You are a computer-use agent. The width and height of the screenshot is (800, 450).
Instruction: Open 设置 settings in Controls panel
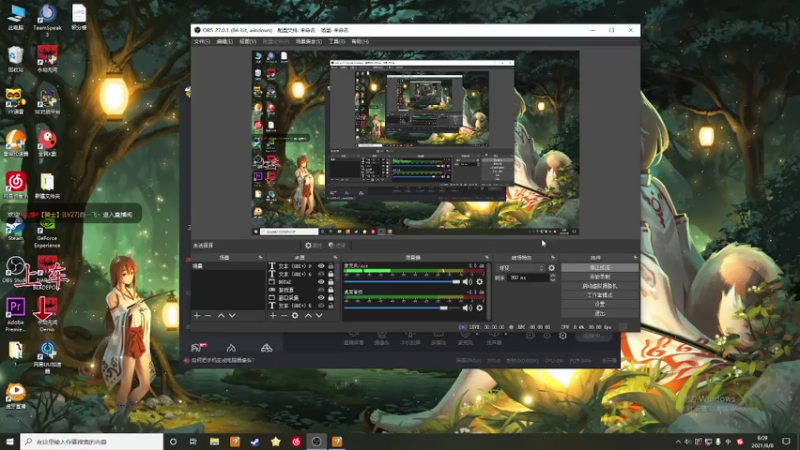pyautogui.click(x=599, y=304)
